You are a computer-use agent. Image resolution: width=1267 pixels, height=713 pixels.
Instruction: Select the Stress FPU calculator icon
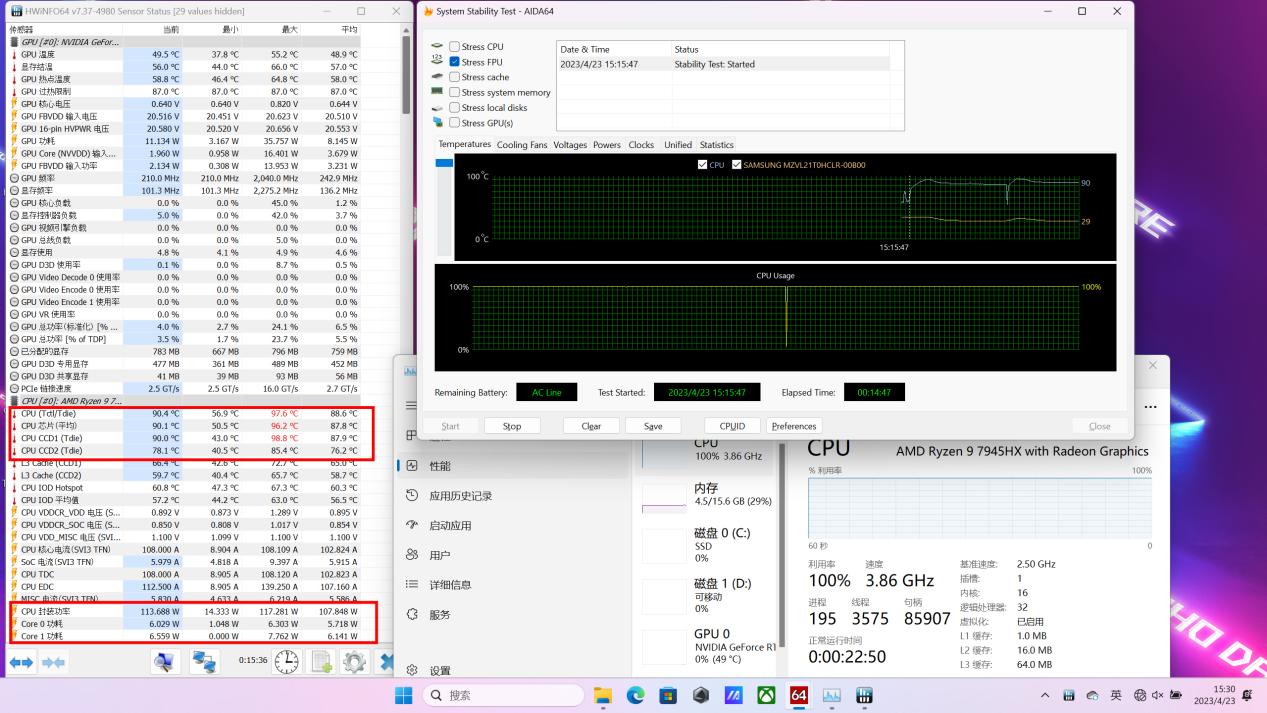[x=437, y=61]
